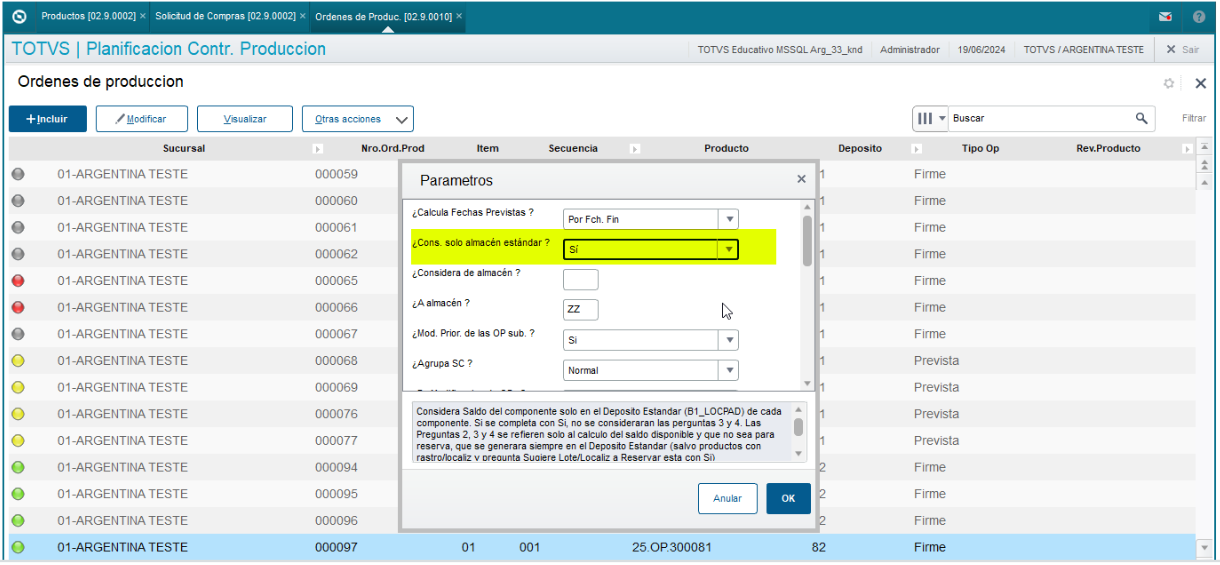Viewport: 1220px width, 565px height.
Task: Open Cons. solo almacén estándar dropdown
Action: click(x=729, y=250)
